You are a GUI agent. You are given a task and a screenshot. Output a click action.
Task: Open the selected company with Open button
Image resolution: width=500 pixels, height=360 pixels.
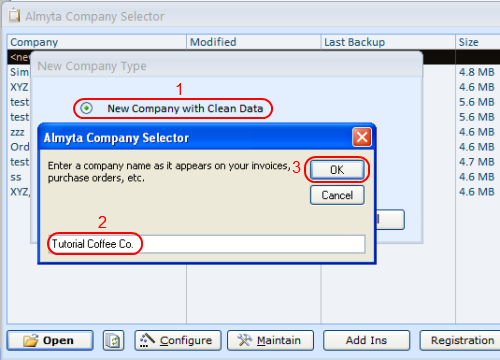coord(50,340)
